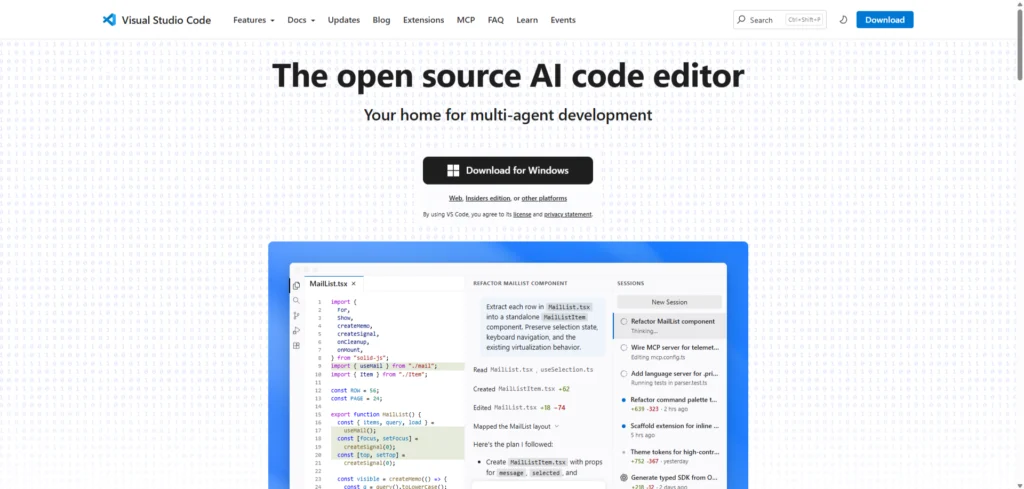Select Wire MCP server for telemet... session
1024x489 pixels.
point(669,351)
